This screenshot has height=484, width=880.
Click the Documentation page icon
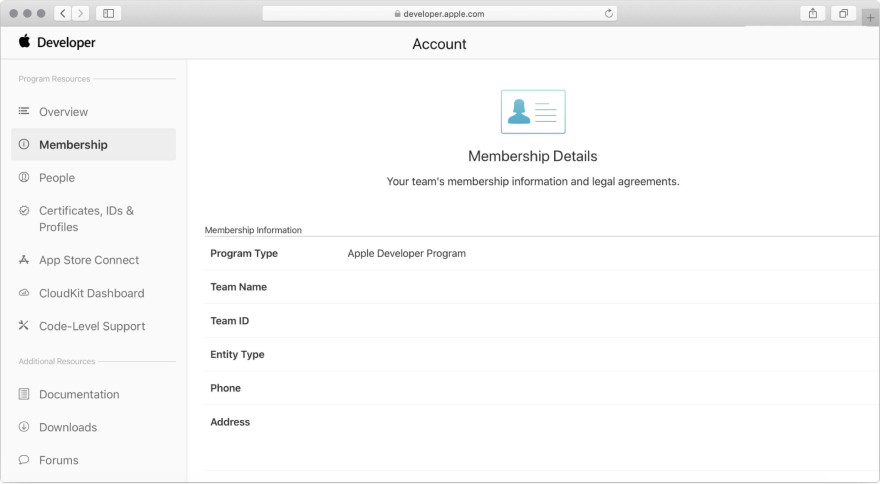click(x=24, y=394)
